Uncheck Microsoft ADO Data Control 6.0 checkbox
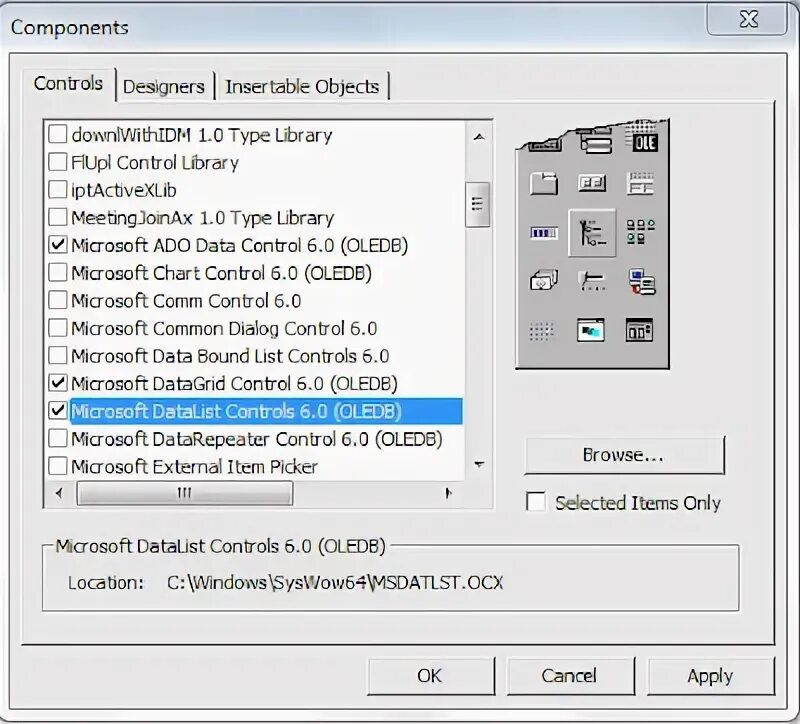 click(x=58, y=245)
